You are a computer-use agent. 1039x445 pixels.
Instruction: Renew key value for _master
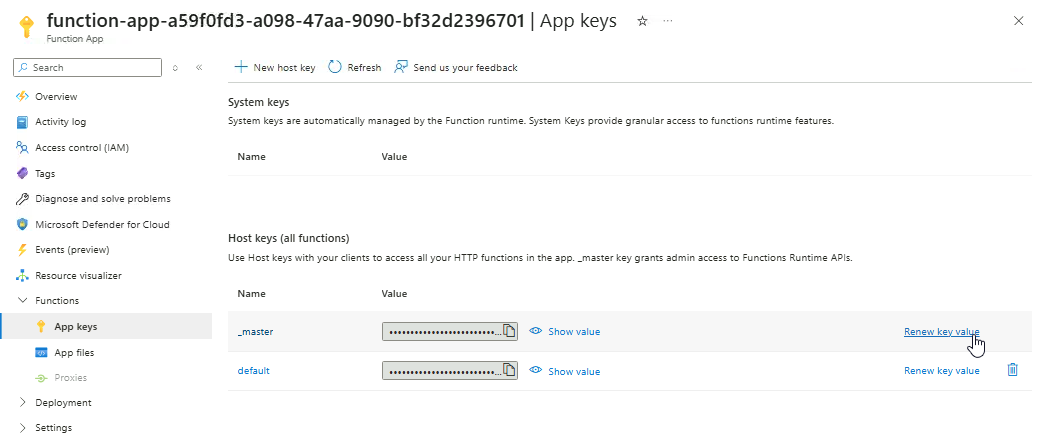[x=941, y=331]
